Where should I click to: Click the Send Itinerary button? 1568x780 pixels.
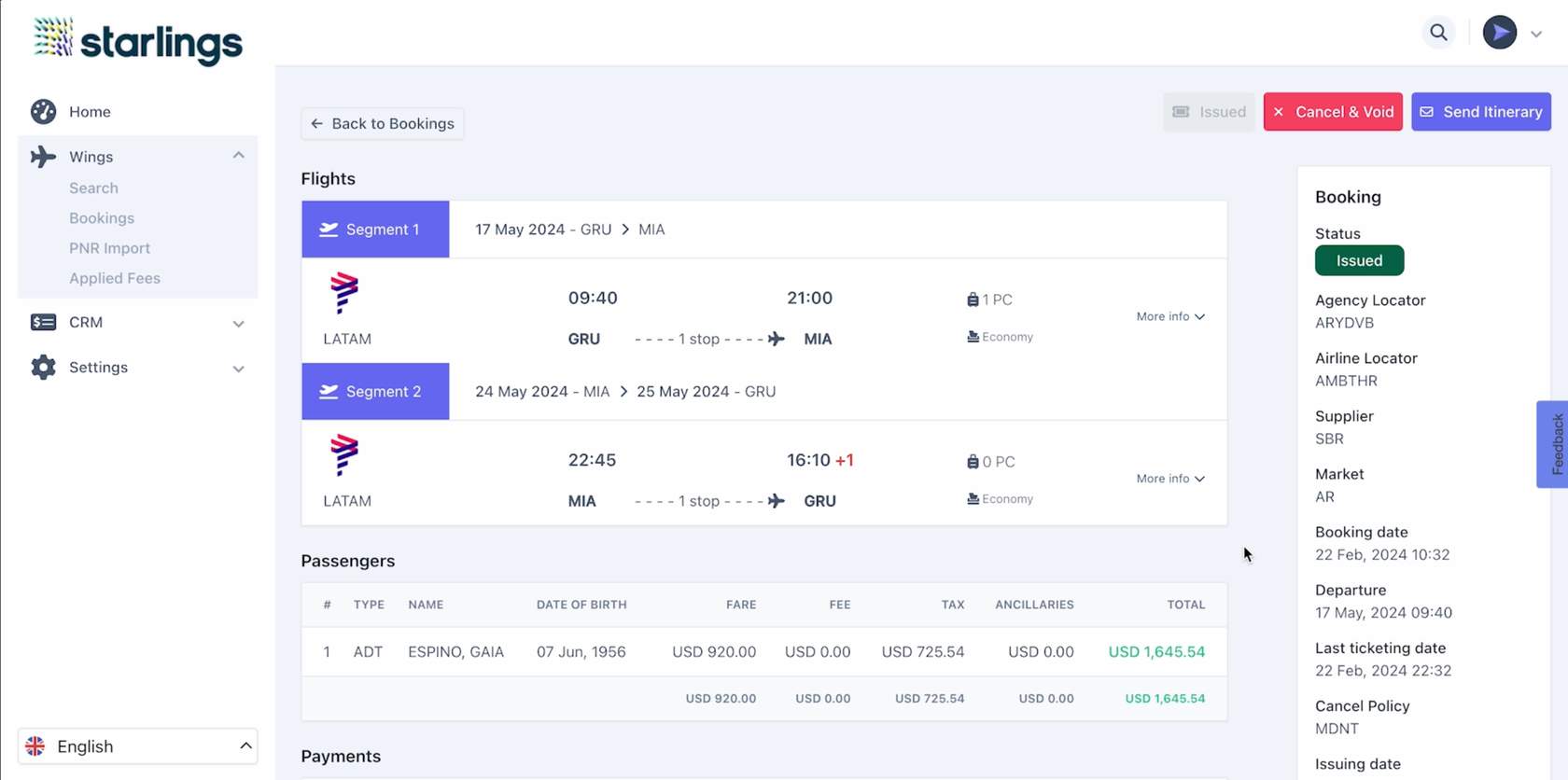click(x=1480, y=112)
